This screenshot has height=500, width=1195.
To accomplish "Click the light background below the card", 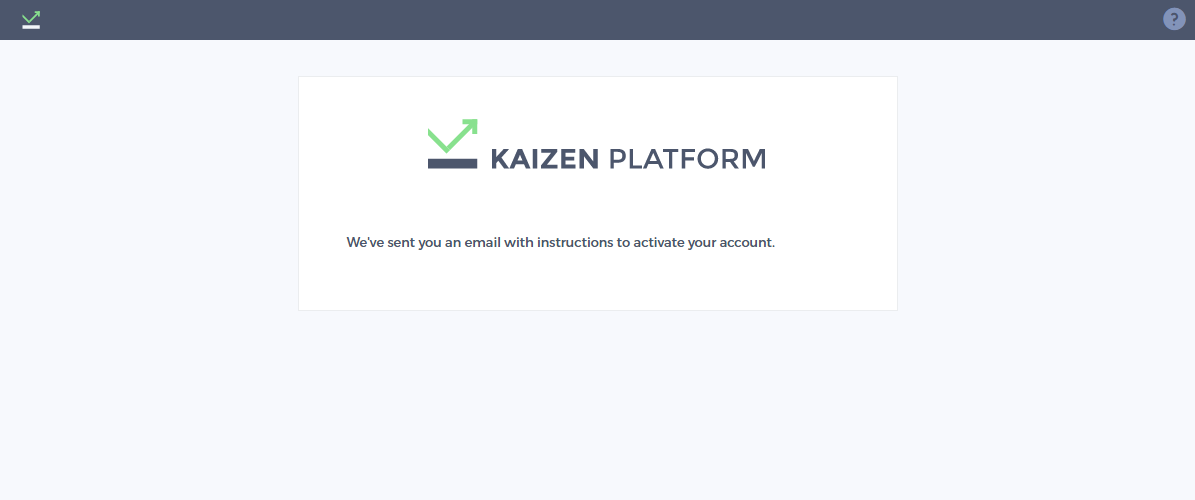I will pos(598,404).
